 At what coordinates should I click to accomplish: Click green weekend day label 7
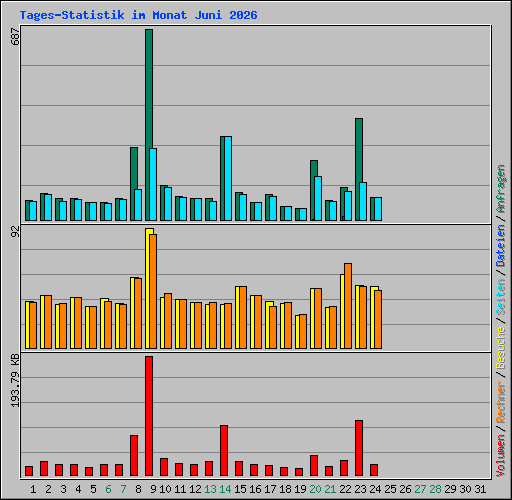(123, 489)
